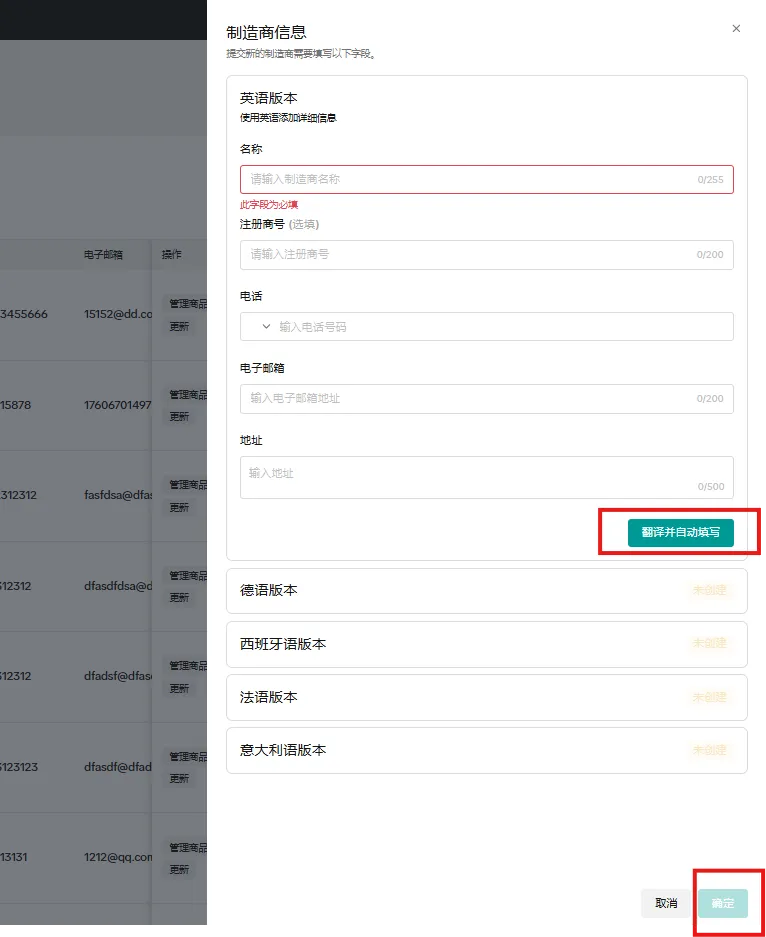Click 更新 in the 1212@qq.com row
766x937 pixels.
tap(179, 869)
